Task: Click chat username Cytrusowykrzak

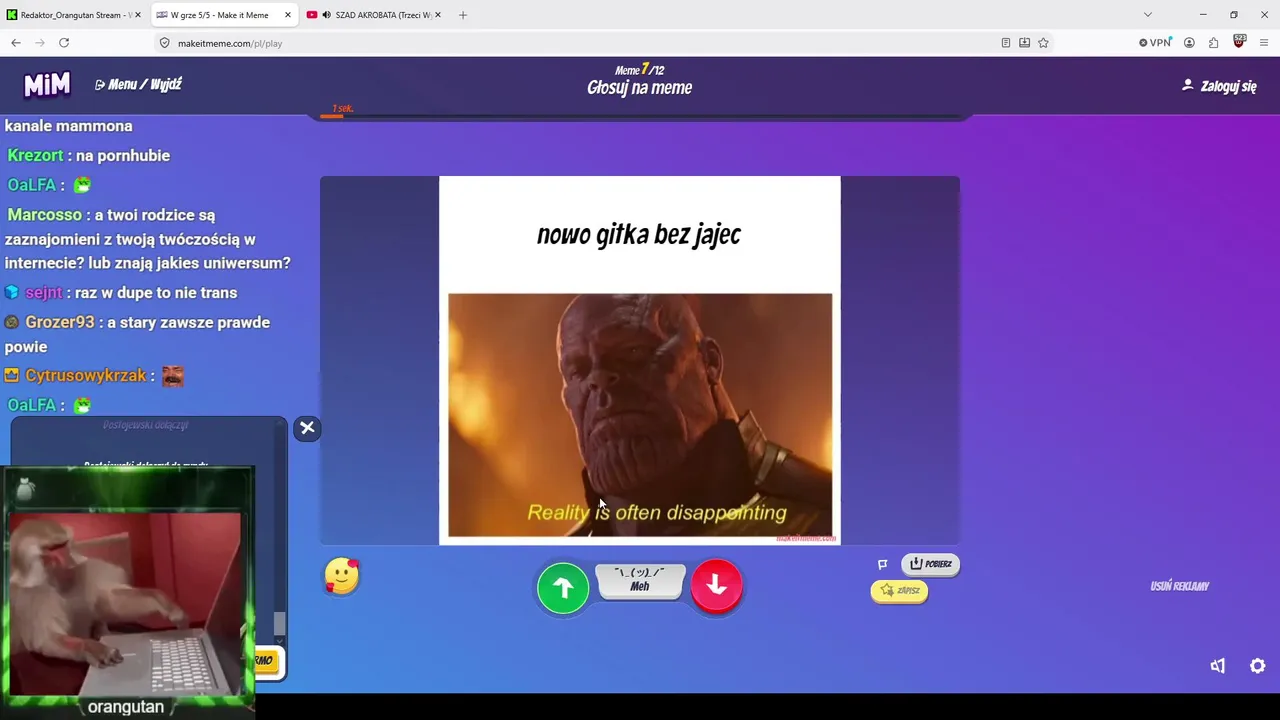Action: pos(86,376)
